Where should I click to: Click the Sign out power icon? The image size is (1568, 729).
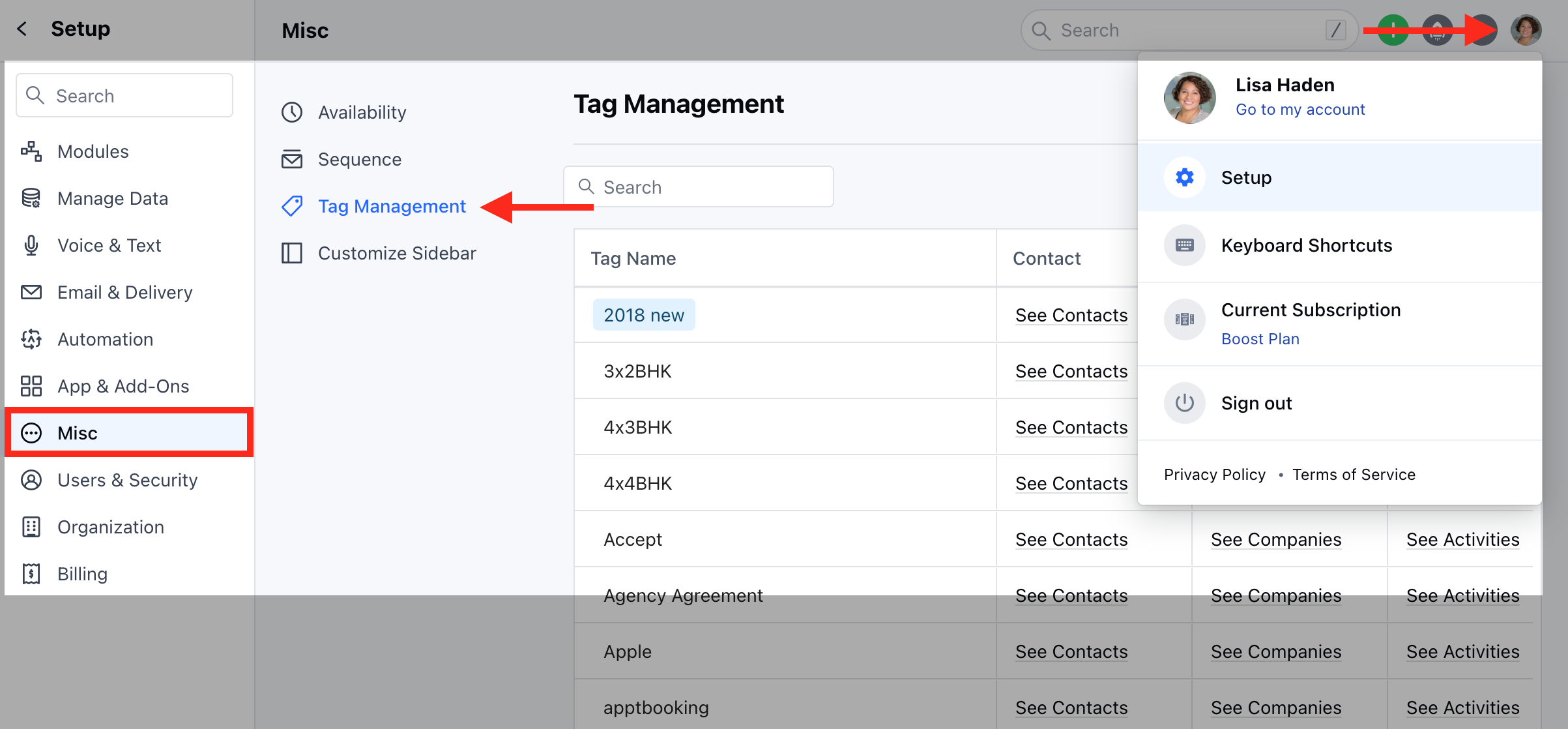pos(1184,403)
